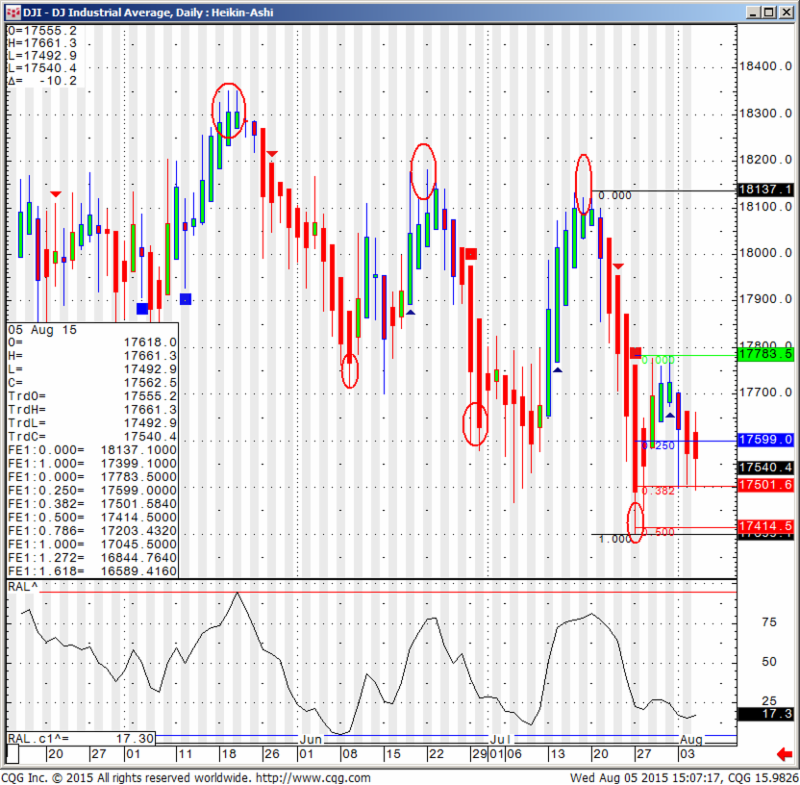The image size is (800, 785).
Task: Click the small white box at bottom left corner
Action: tap(12, 753)
